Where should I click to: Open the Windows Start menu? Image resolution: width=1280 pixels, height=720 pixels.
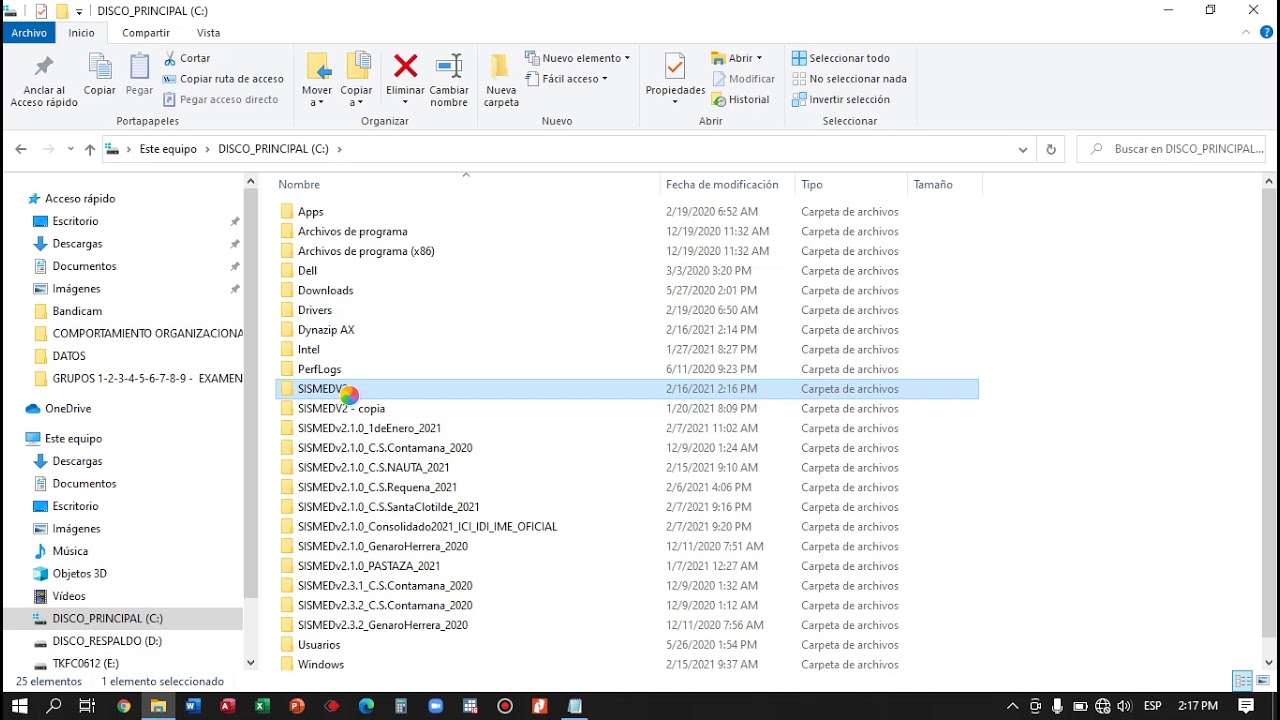(x=20, y=706)
